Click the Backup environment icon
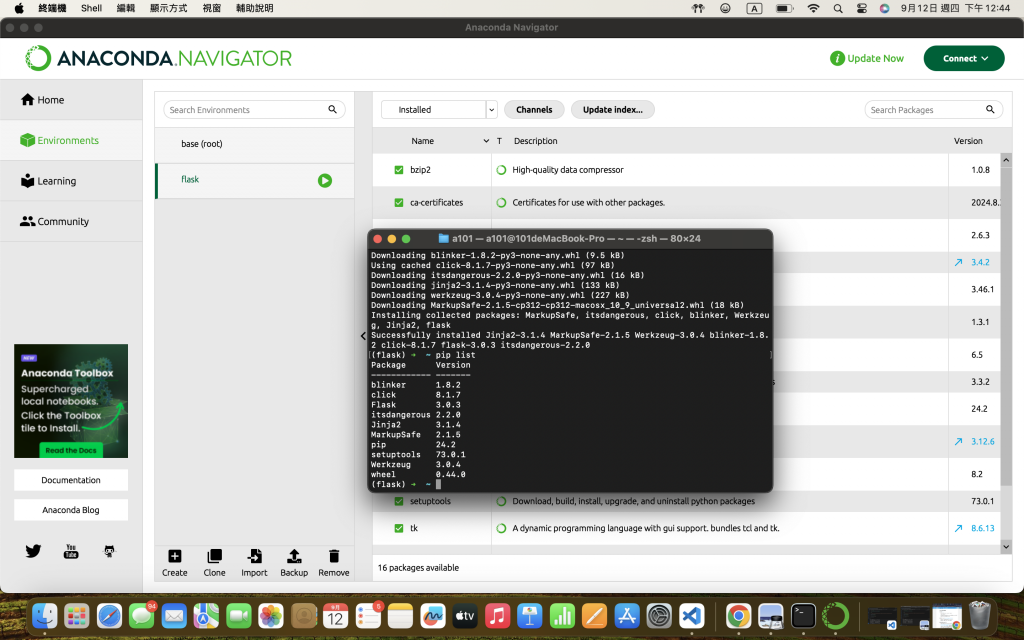This screenshot has height=640, width=1024. point(294,556)
